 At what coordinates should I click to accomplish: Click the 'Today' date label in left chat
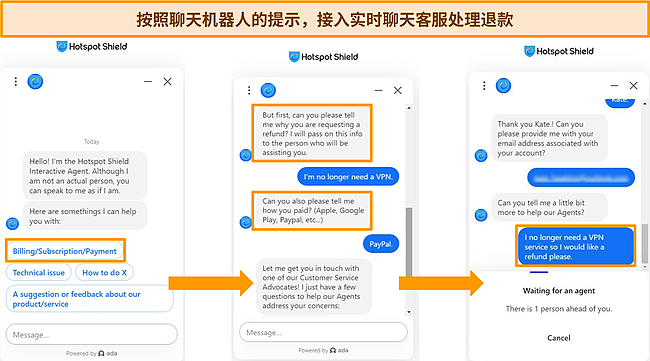92,142
